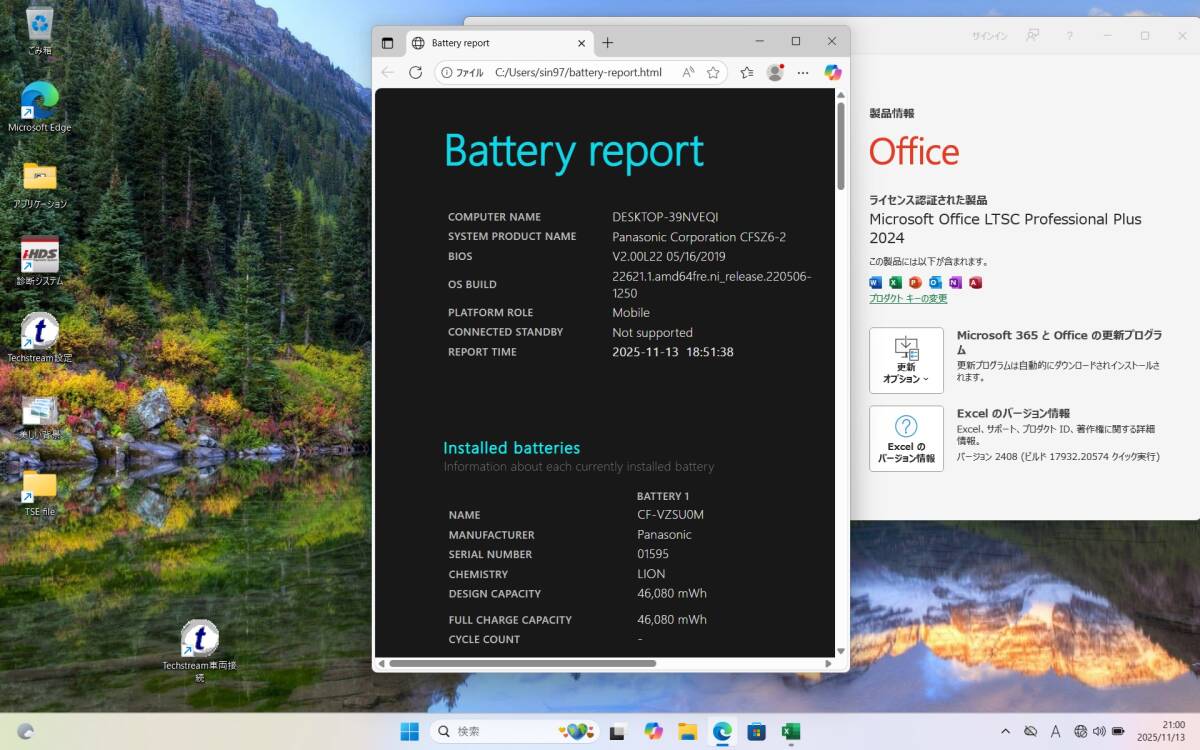Click the address bar showing battery-report.html
The image size is (1200, 750).
pos(578,72)
